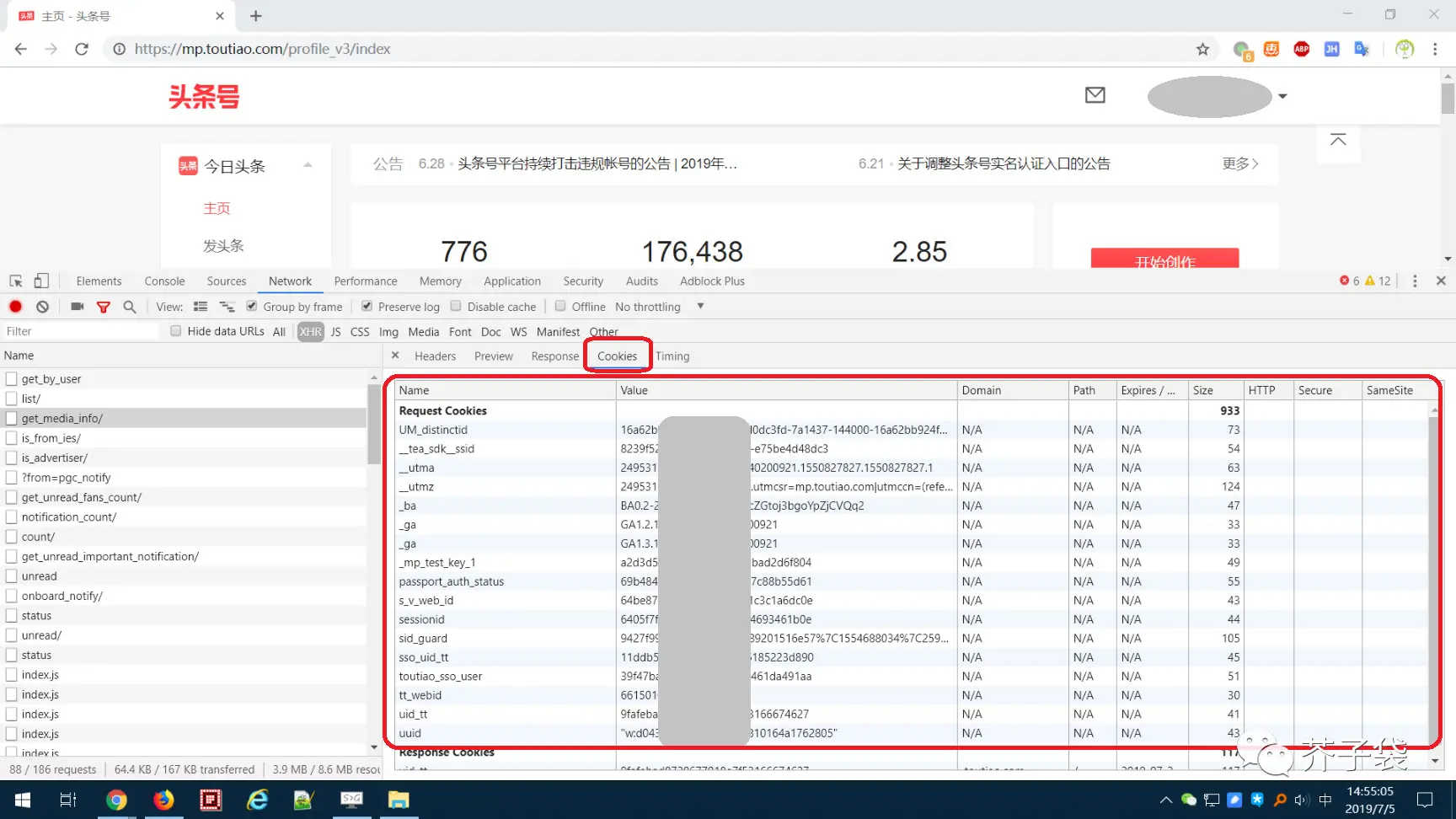Click the red record network log icon
Screen dimensions: 1456x819
point(15,307)
